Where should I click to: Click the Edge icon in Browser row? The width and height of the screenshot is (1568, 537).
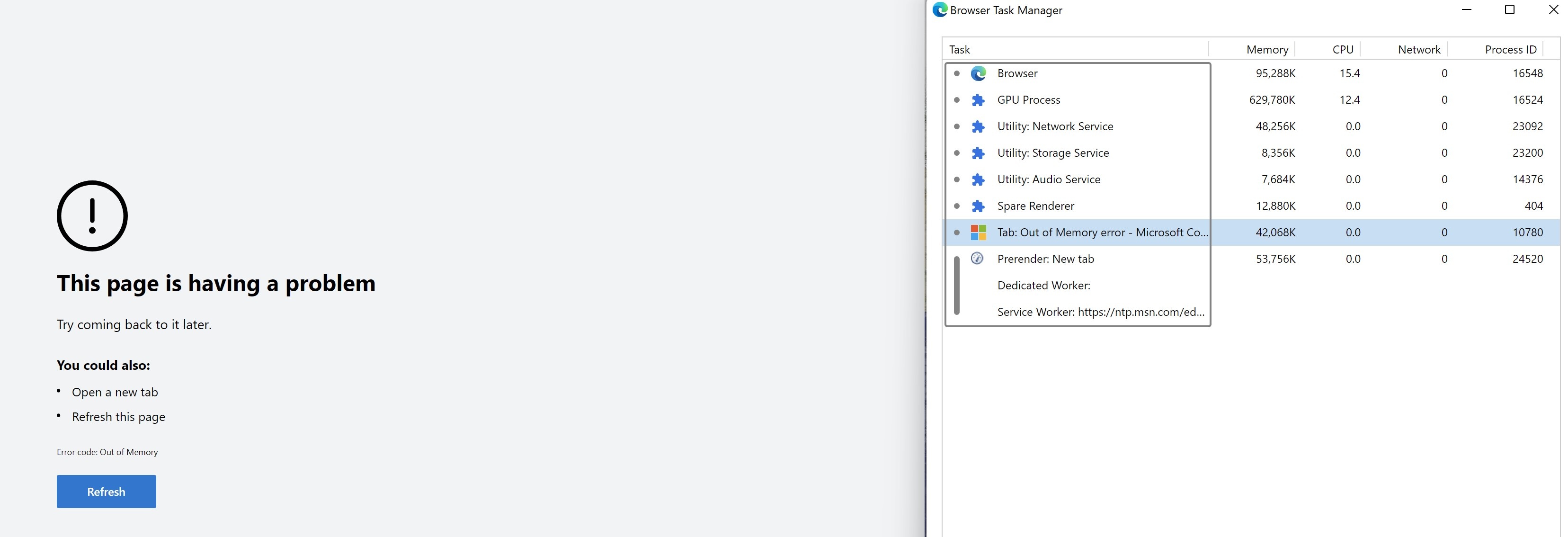click(978, 74)
